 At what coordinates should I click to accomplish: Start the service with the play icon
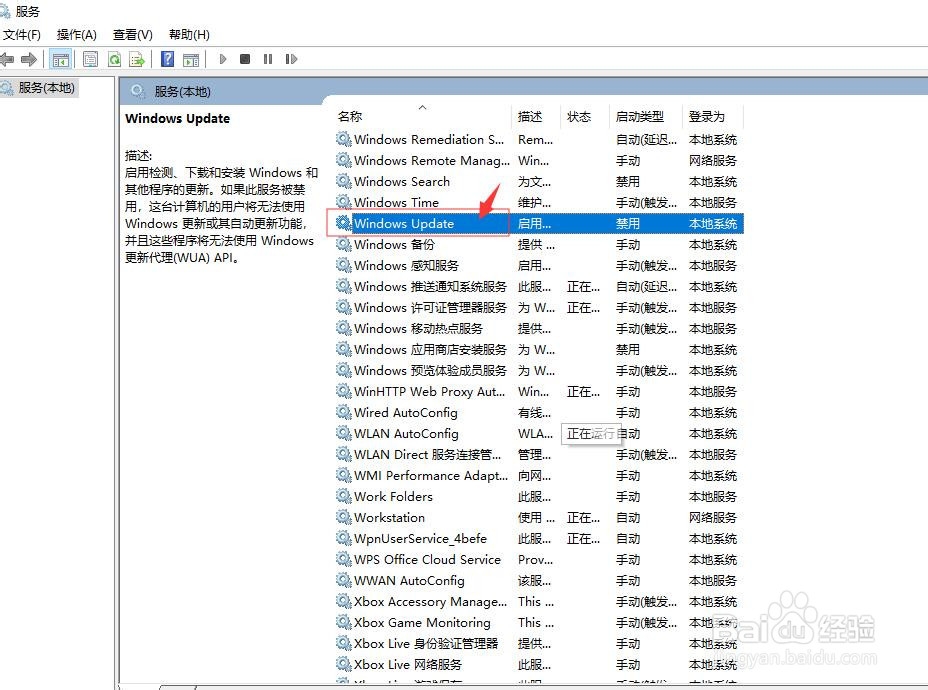pyautogui.click(x=222, y=58)
